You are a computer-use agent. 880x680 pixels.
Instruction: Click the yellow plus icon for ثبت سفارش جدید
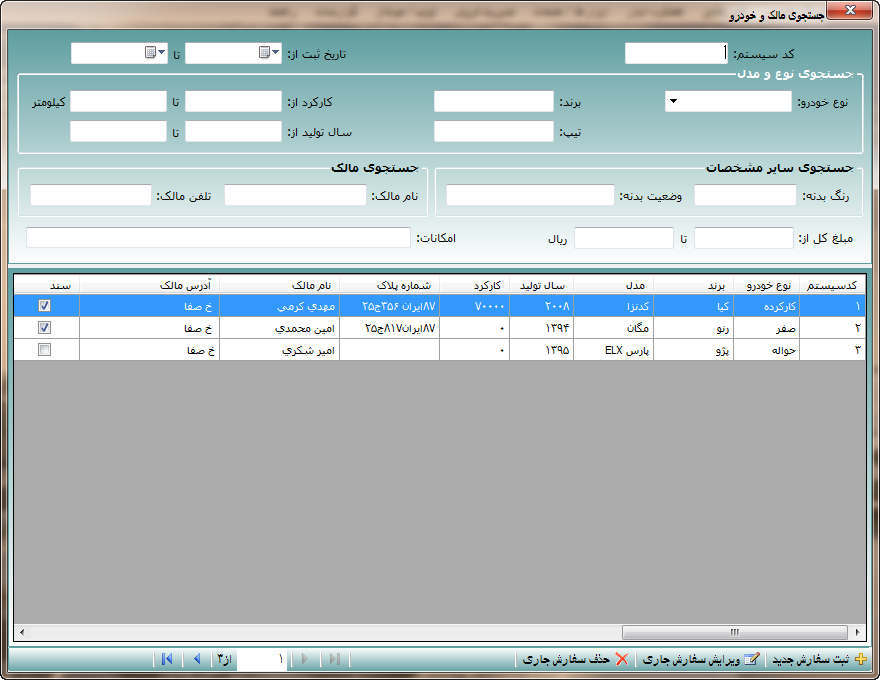click(x=862, y=659)
